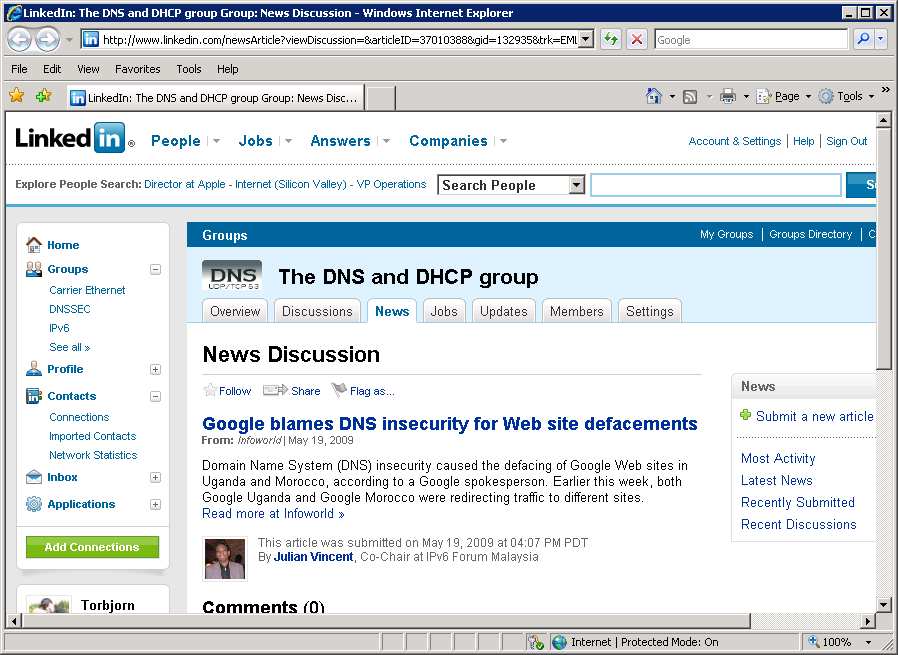
Task: Click the RSS feeds icon in toolbar
Action: click(690, 97)
